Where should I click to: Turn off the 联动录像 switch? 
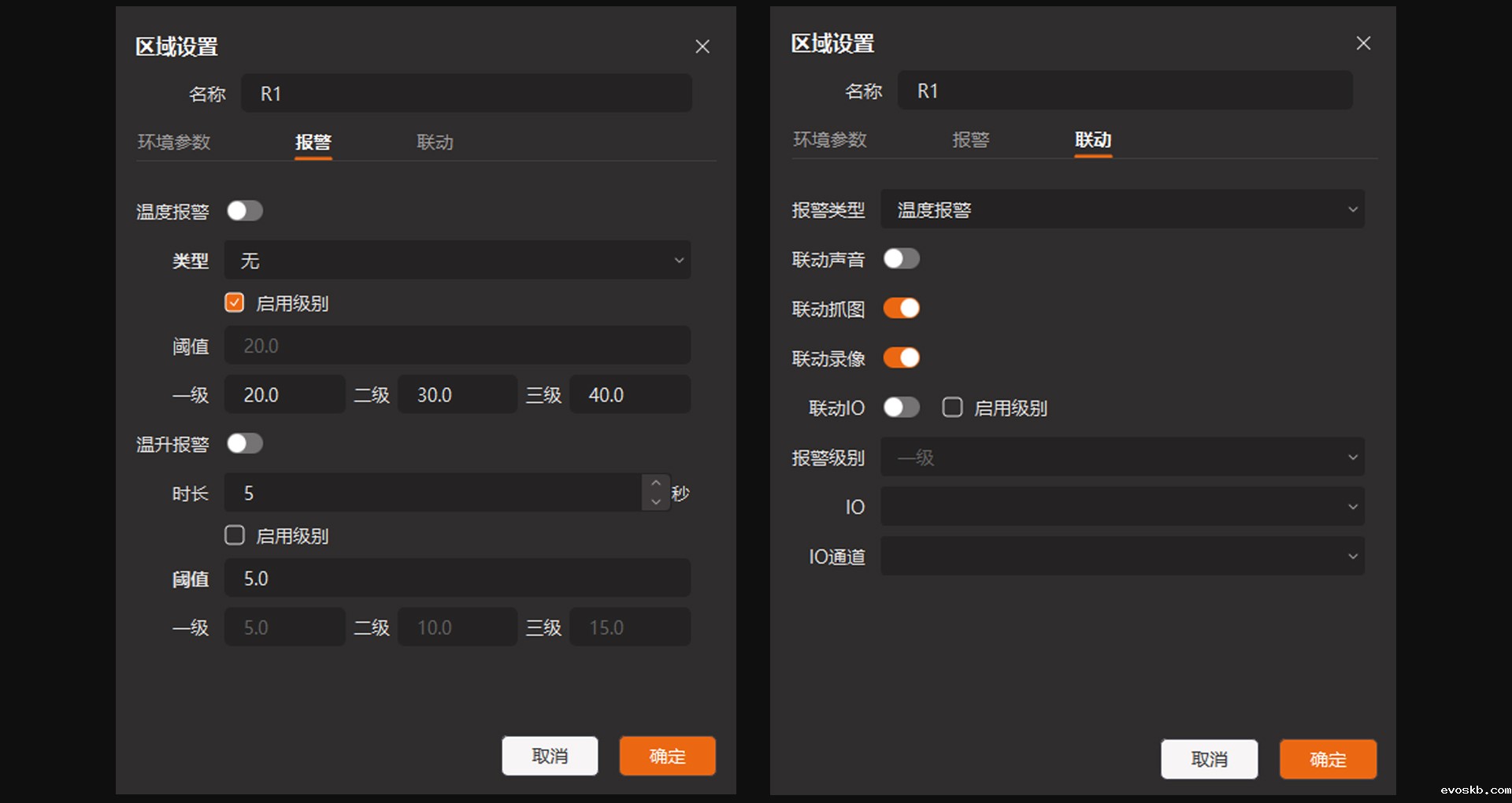pos(901,358)
